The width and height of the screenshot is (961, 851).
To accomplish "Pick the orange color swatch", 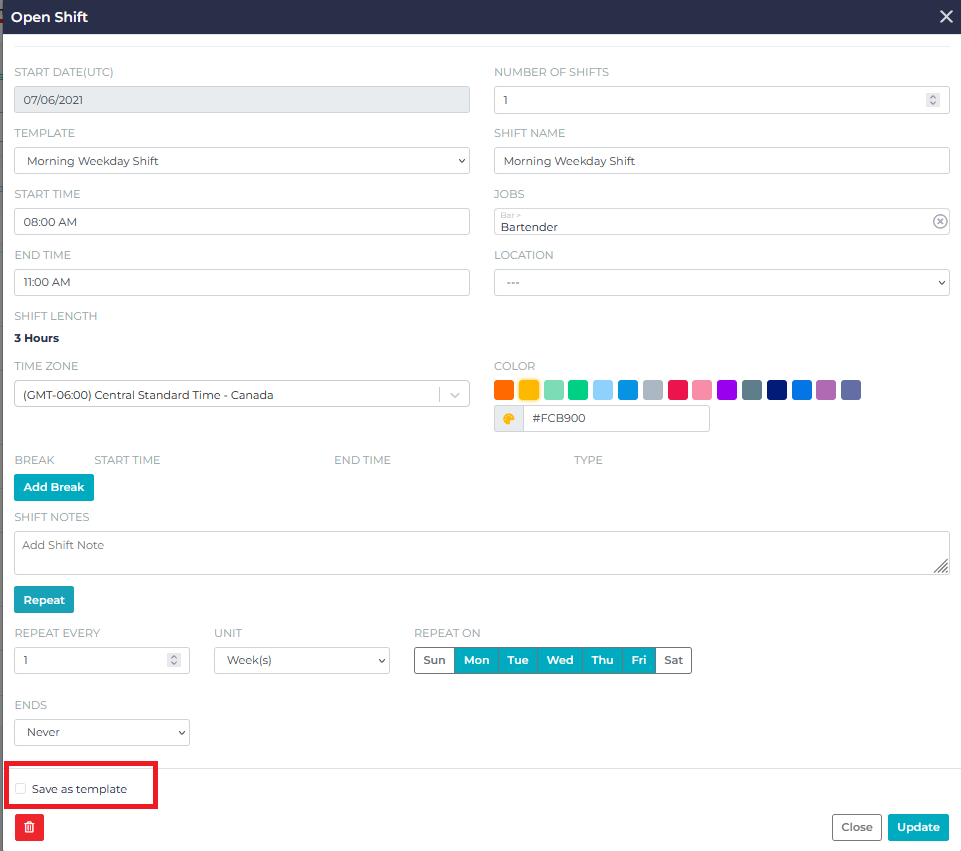I will (x=504, y=390).
